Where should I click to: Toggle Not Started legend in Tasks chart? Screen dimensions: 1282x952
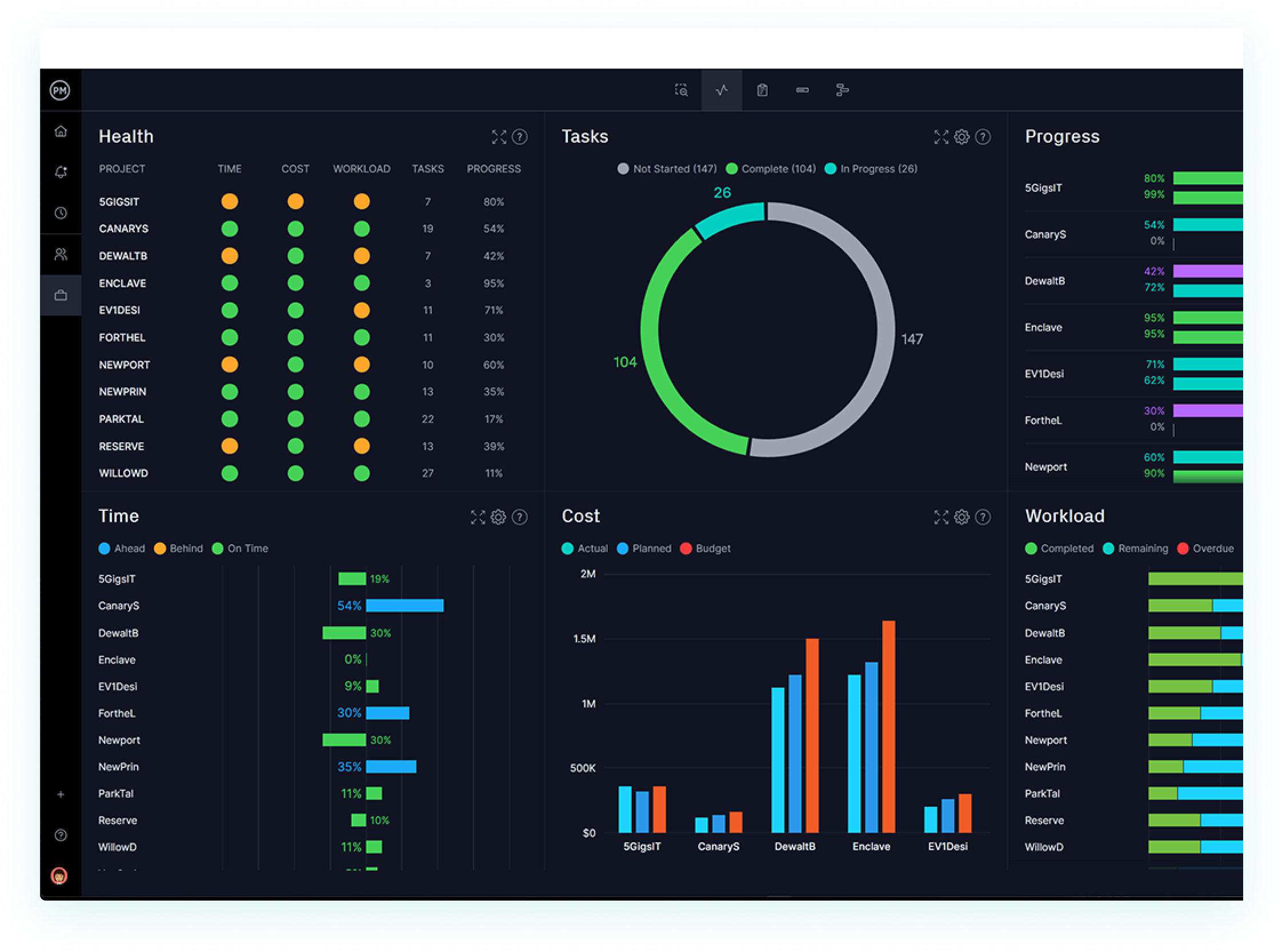pos(667,169)
